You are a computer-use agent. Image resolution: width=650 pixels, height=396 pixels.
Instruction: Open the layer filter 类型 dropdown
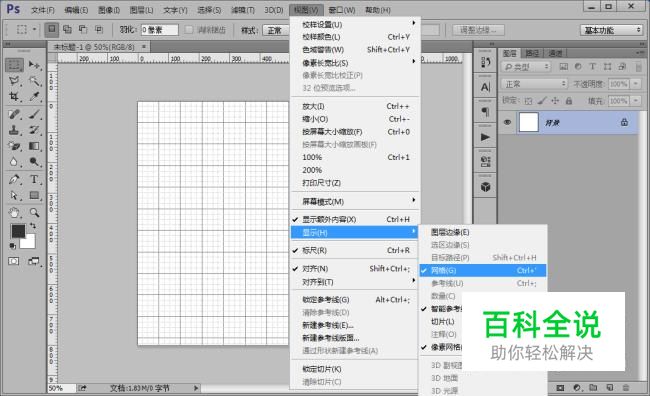click(x=526, y=67)
